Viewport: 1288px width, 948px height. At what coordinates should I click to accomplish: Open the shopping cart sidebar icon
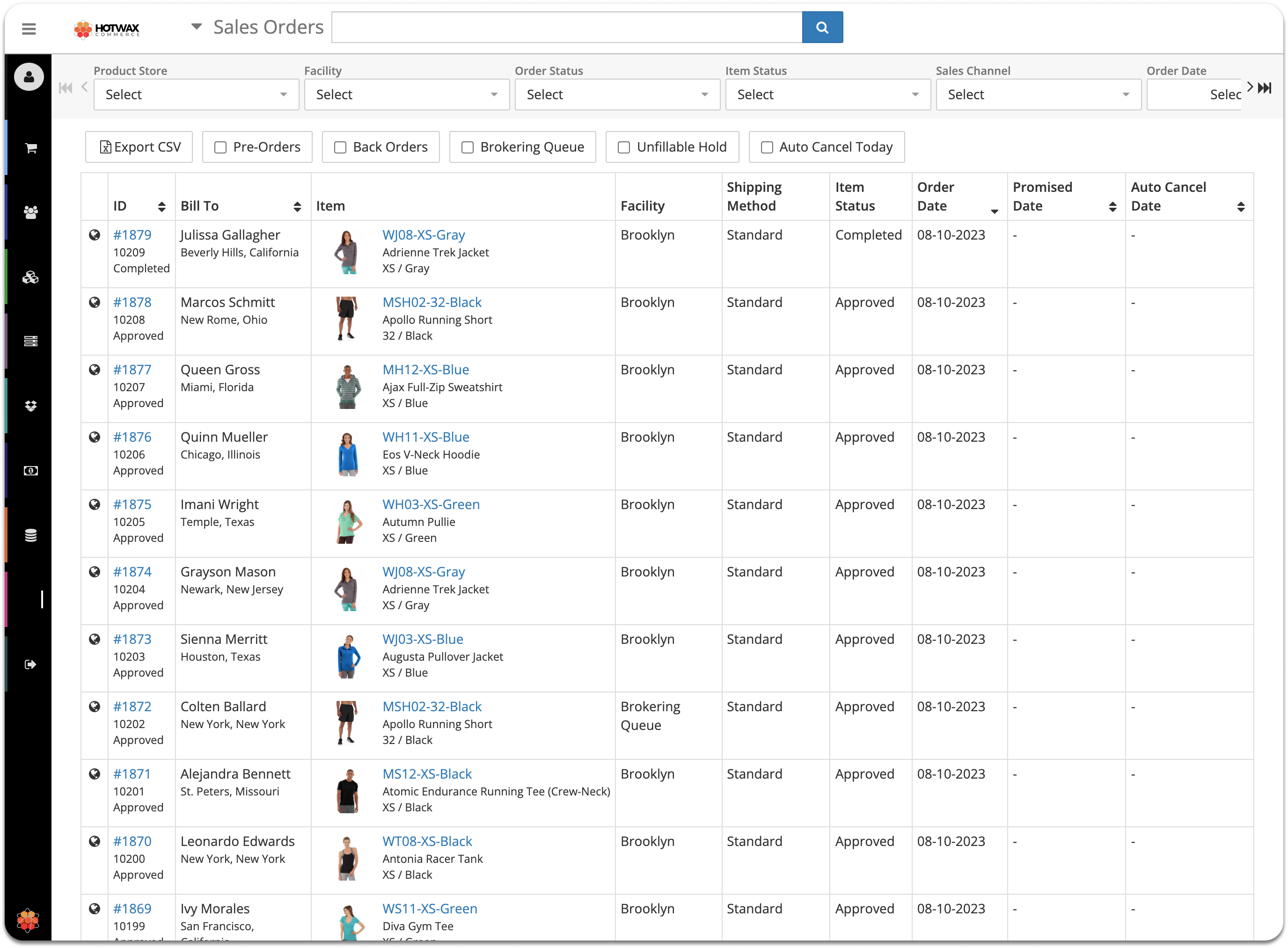click(31, 148)
